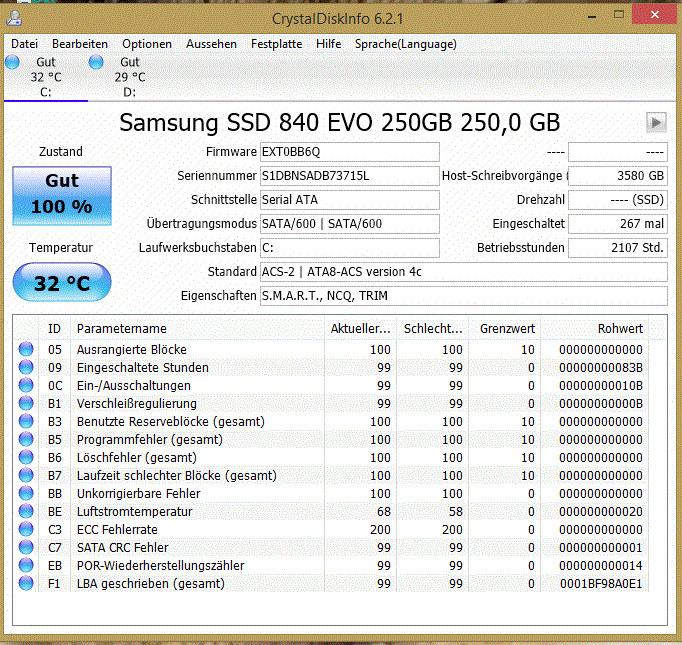Viewport: 682px width, 645px height.
Task: Open the Bearbeiten menu
Action: coord(80,44)
